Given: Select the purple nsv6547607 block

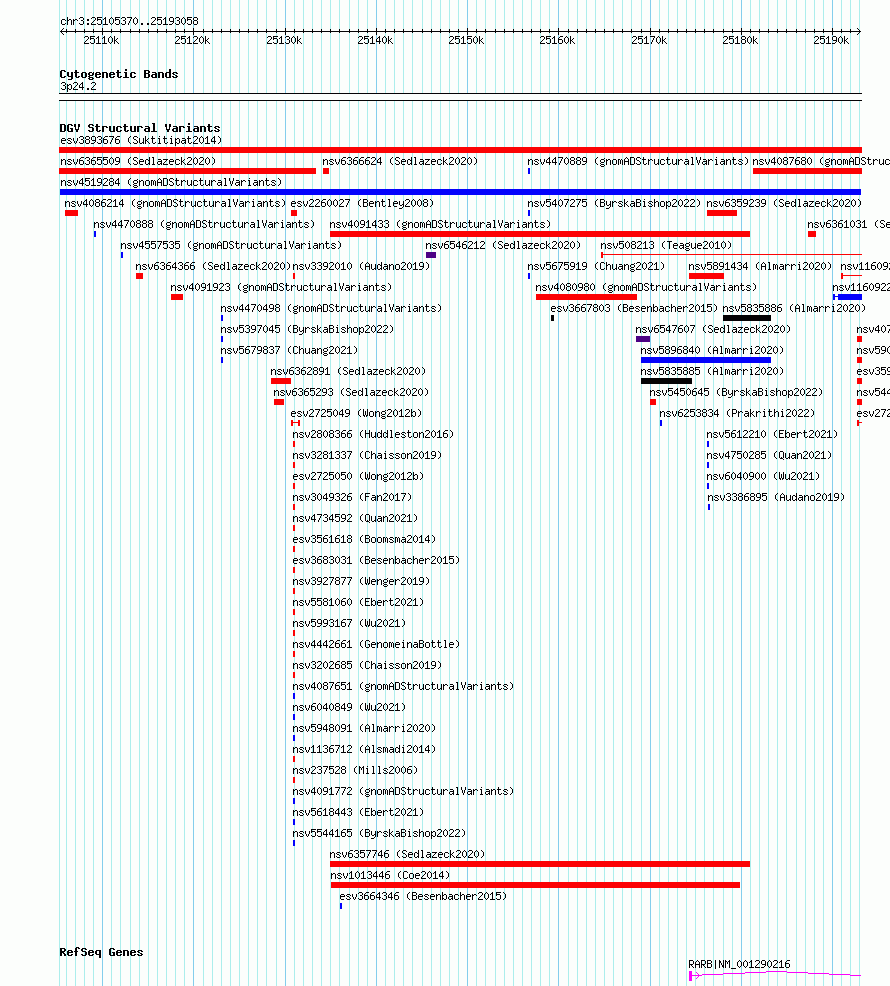Looking at the screenshot, I should pyautogui.click(x=643, y=339).
